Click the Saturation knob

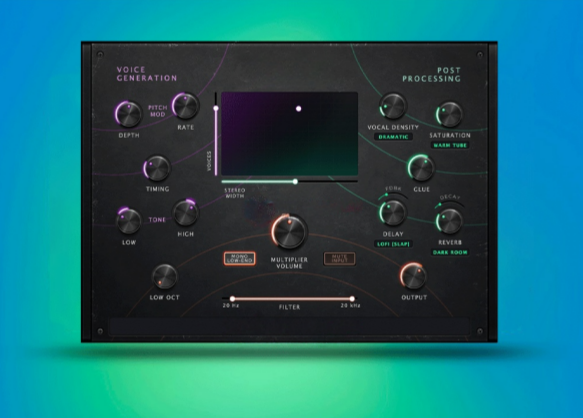[450, 115]
